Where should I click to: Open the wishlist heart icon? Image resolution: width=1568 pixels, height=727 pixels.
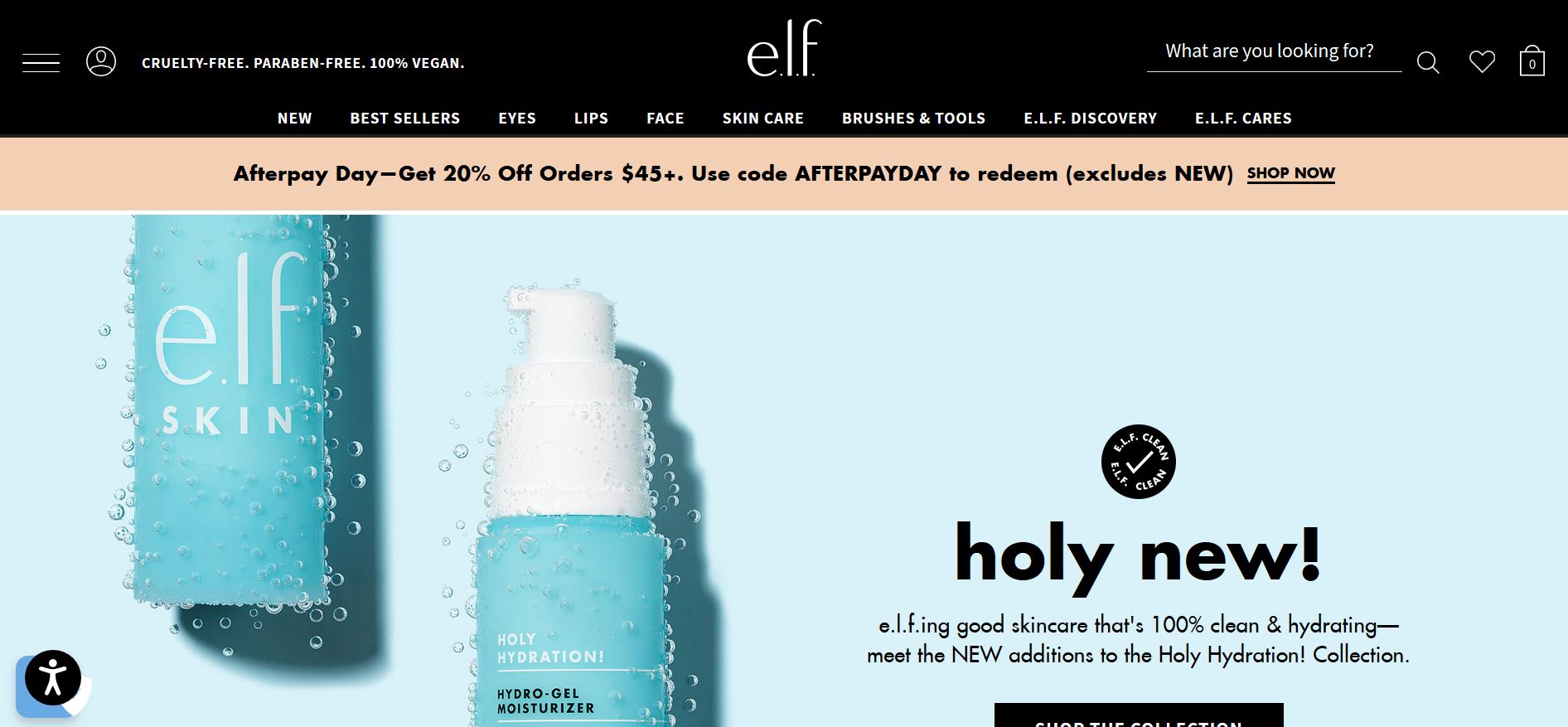tap(1482, 62)
